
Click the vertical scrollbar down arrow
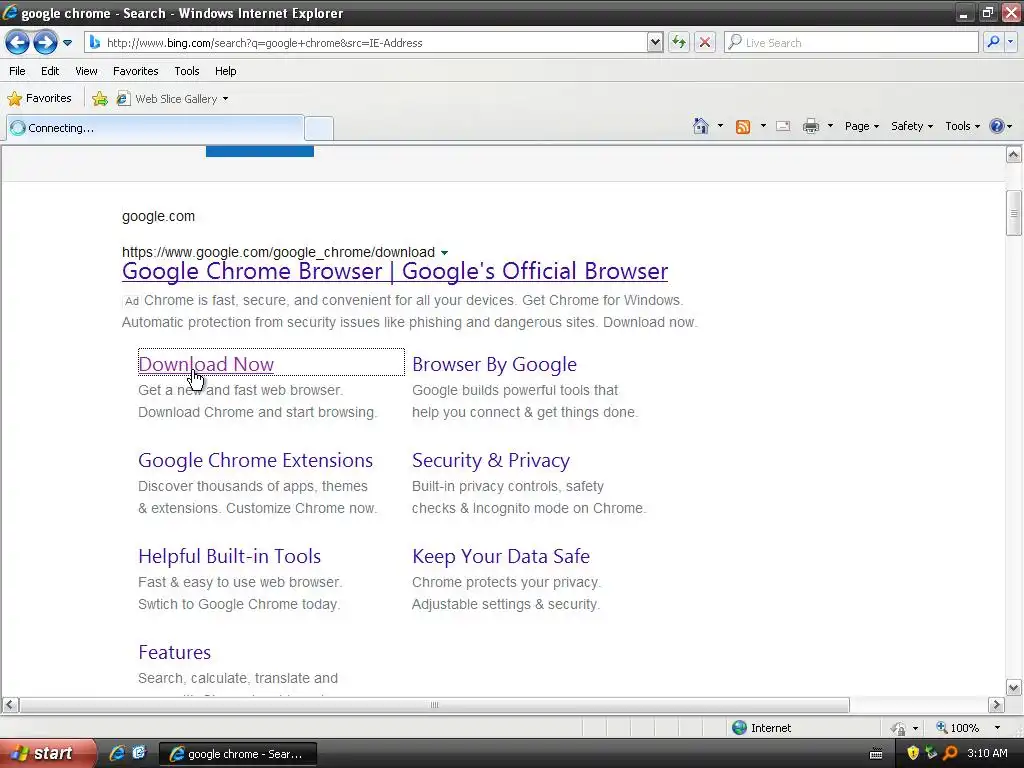[x=1013, y=687]
